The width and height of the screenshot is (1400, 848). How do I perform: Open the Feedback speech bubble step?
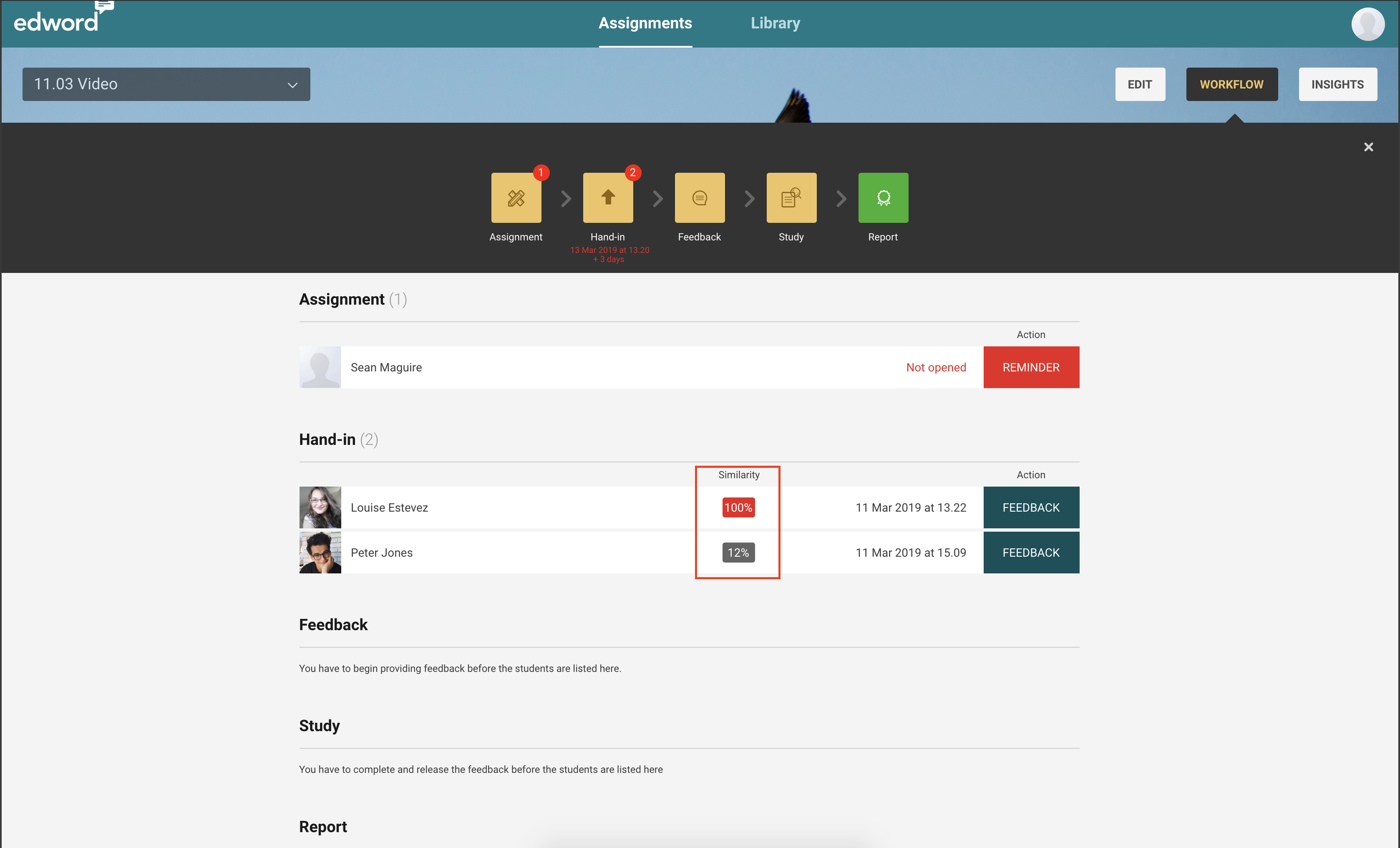700,198
